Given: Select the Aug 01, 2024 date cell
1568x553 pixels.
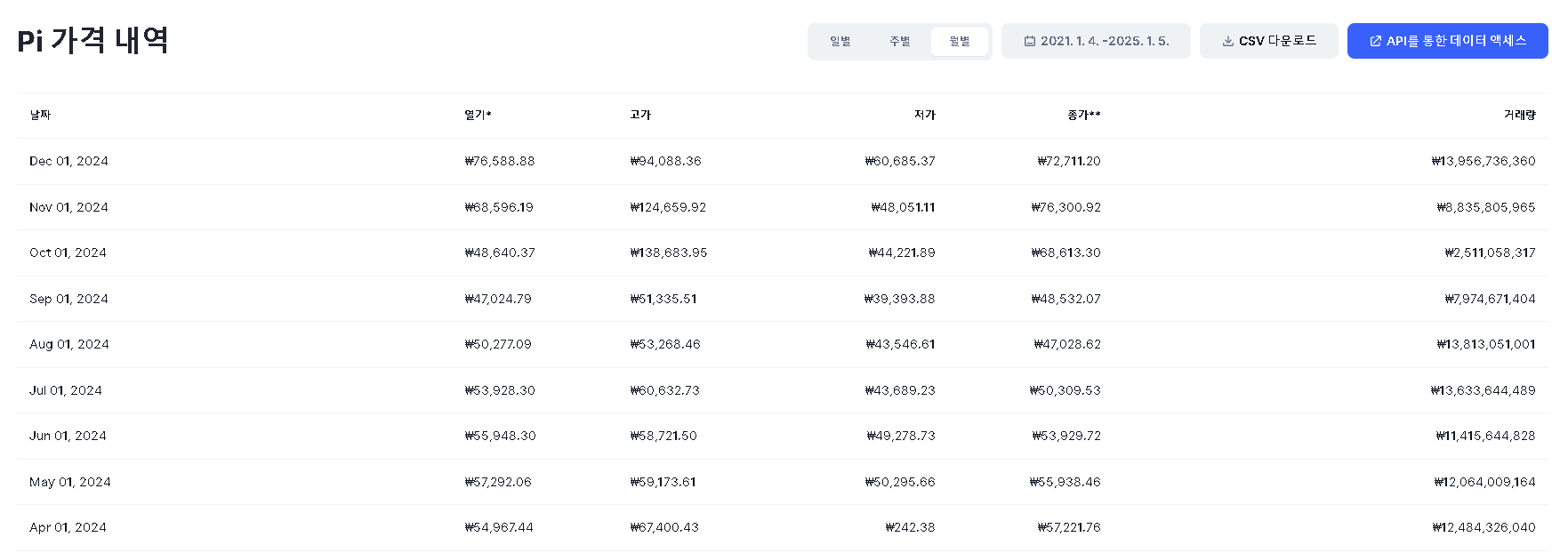Looking at the screenshot, I should (69, 344).
